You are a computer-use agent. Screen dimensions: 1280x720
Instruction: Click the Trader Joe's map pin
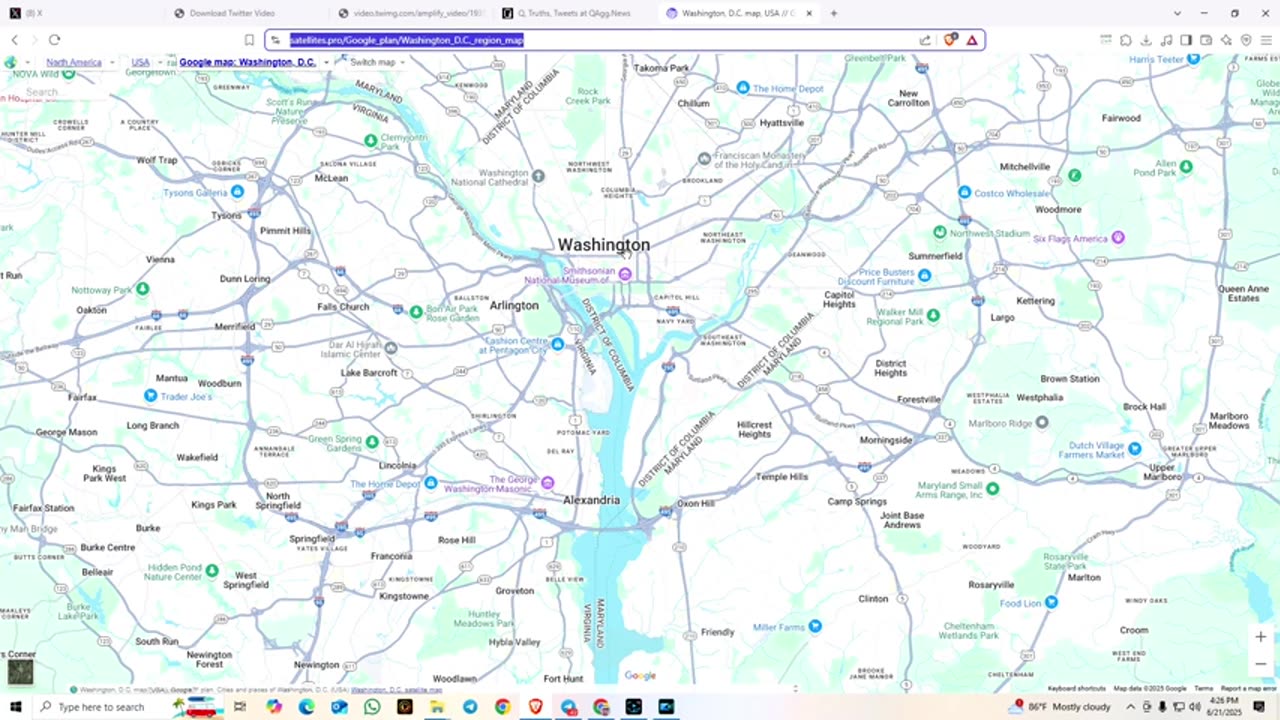point(151,396)
